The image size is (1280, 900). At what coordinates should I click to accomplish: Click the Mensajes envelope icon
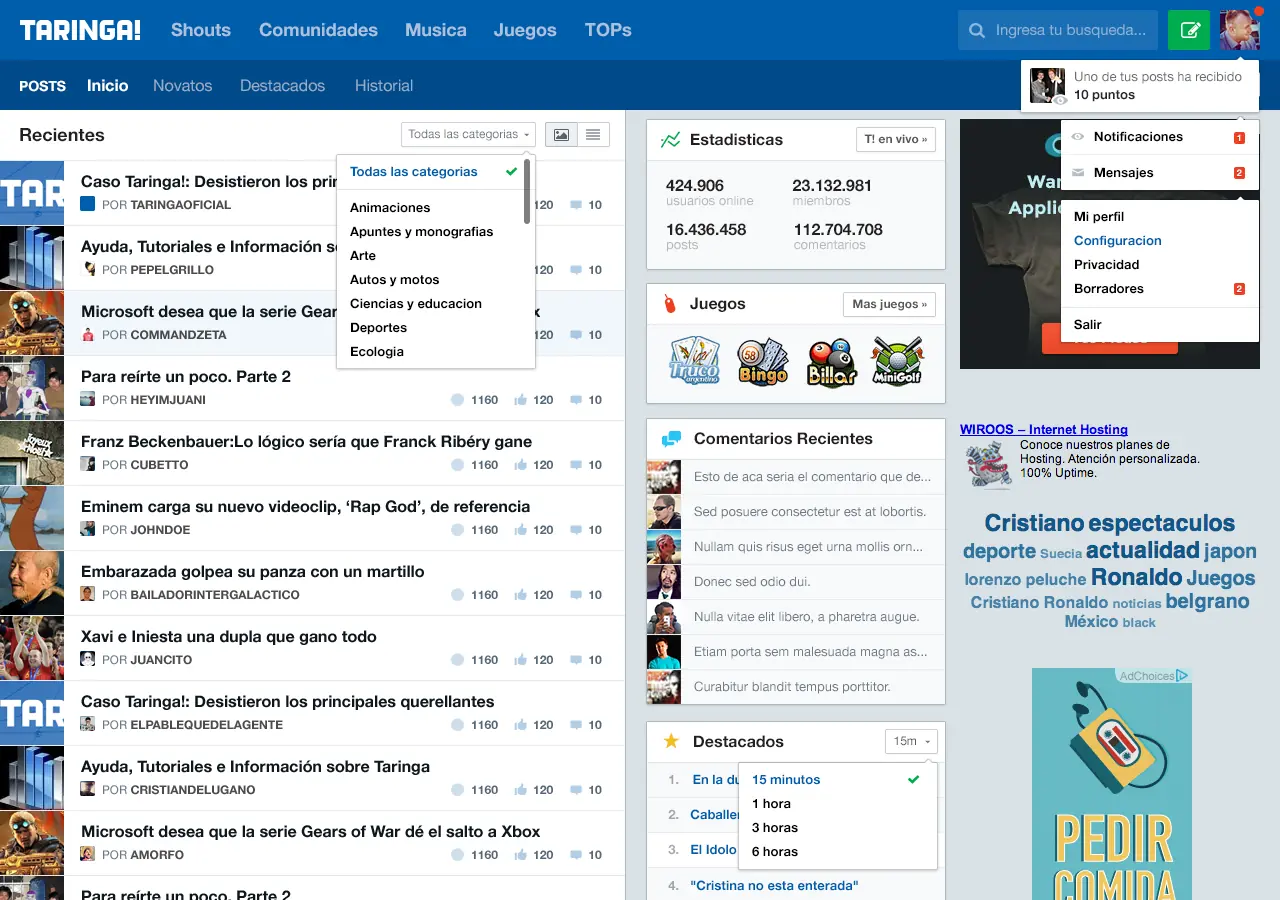click(1078, 173)
